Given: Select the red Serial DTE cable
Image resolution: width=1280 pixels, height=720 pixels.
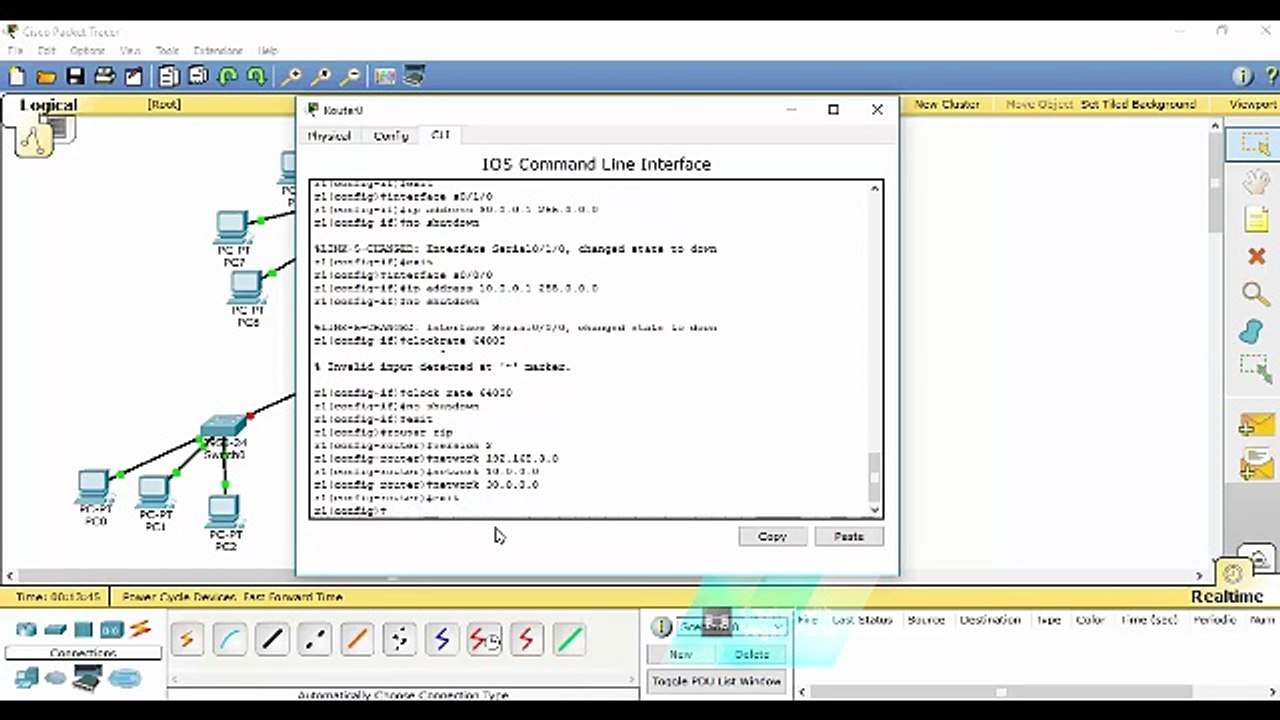Looking at the screenshot, I should click(x=527, y=639).
